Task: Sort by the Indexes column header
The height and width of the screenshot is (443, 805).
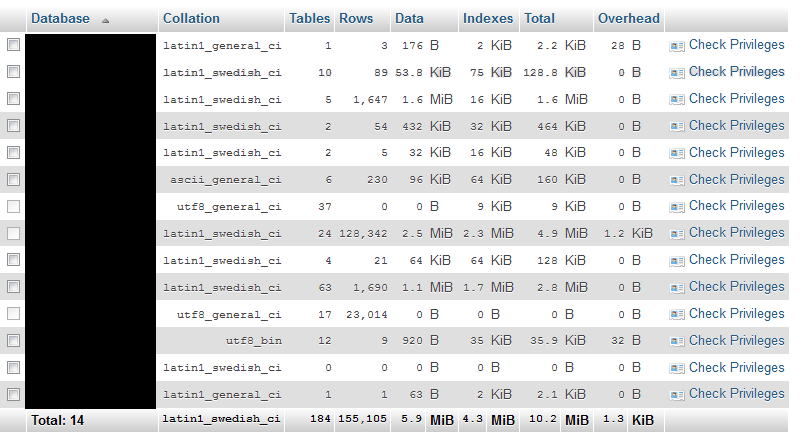Action: (488, 18)
